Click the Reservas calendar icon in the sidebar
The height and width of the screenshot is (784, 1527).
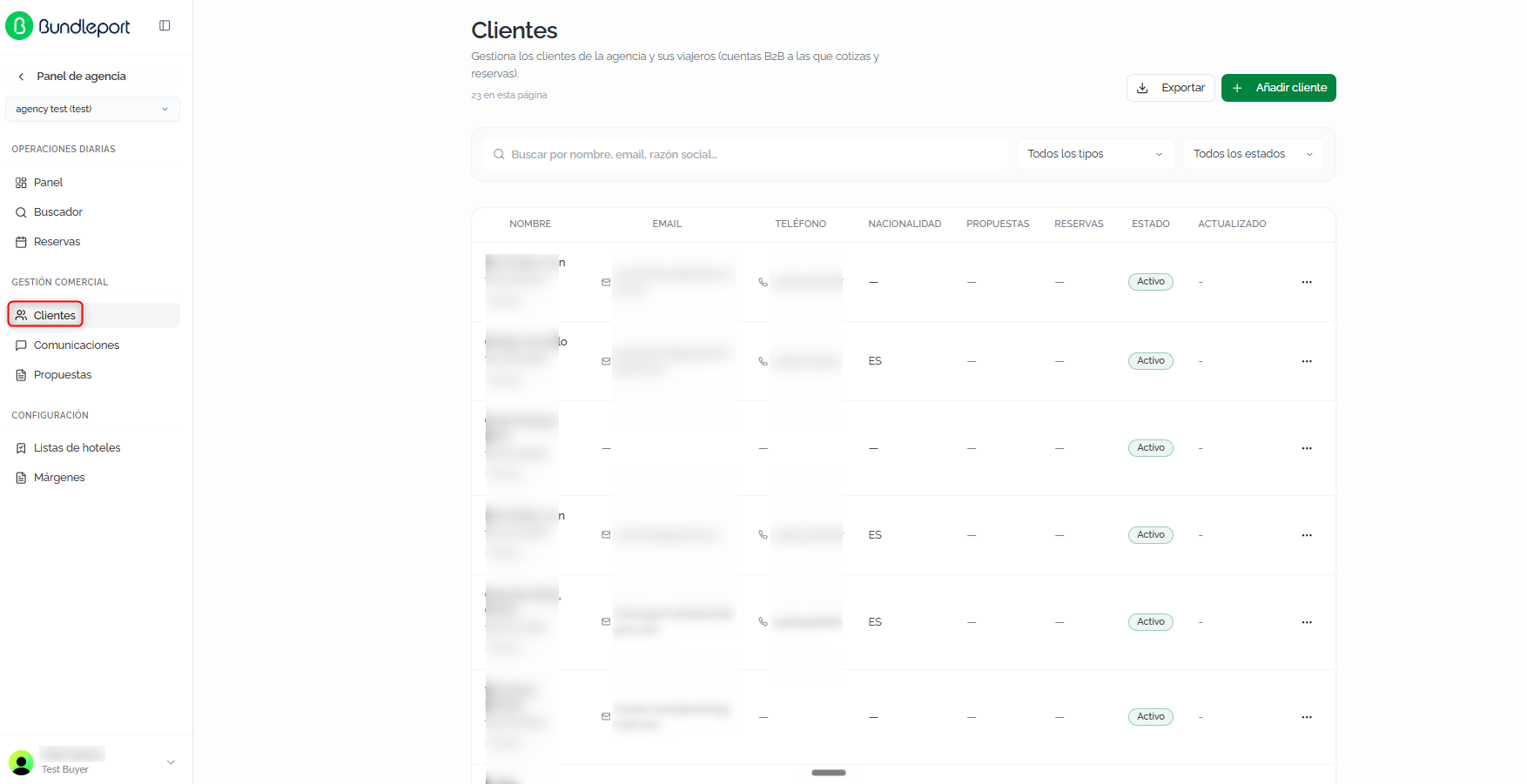click(x=21, y=242)
